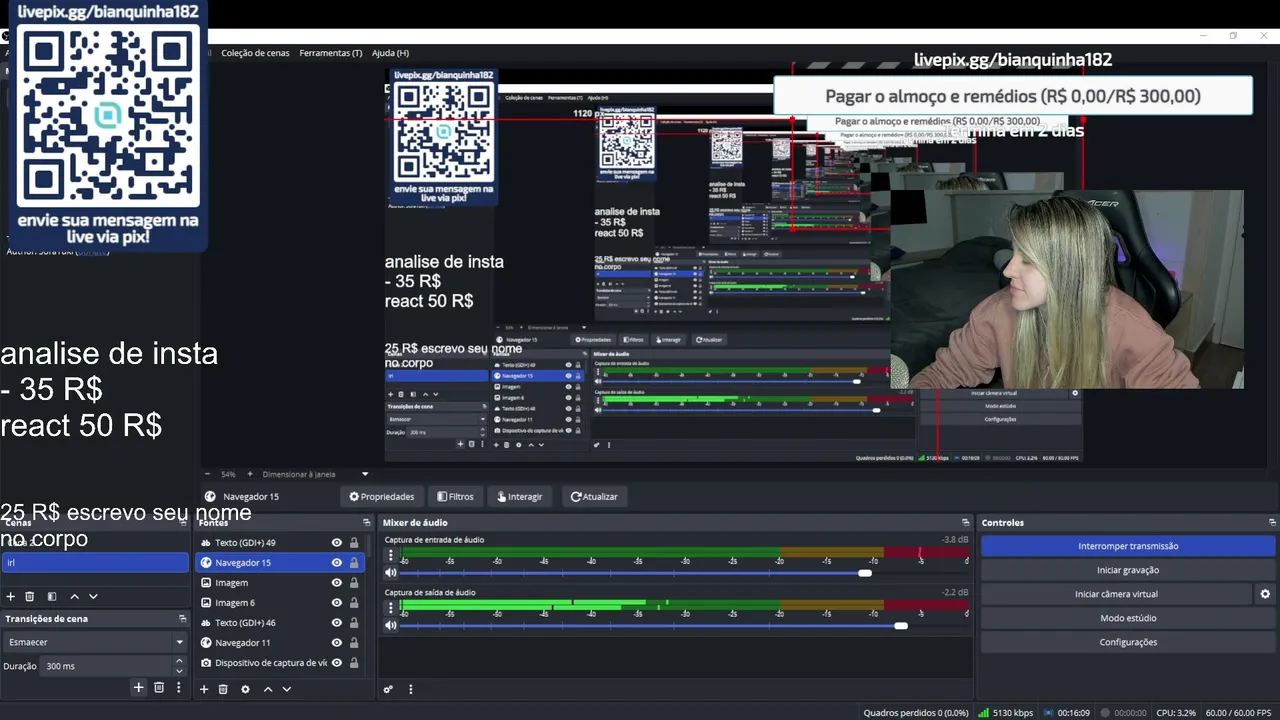Click the Interagir button
This screenshot has height=720, width=1280.
(520, 496)
